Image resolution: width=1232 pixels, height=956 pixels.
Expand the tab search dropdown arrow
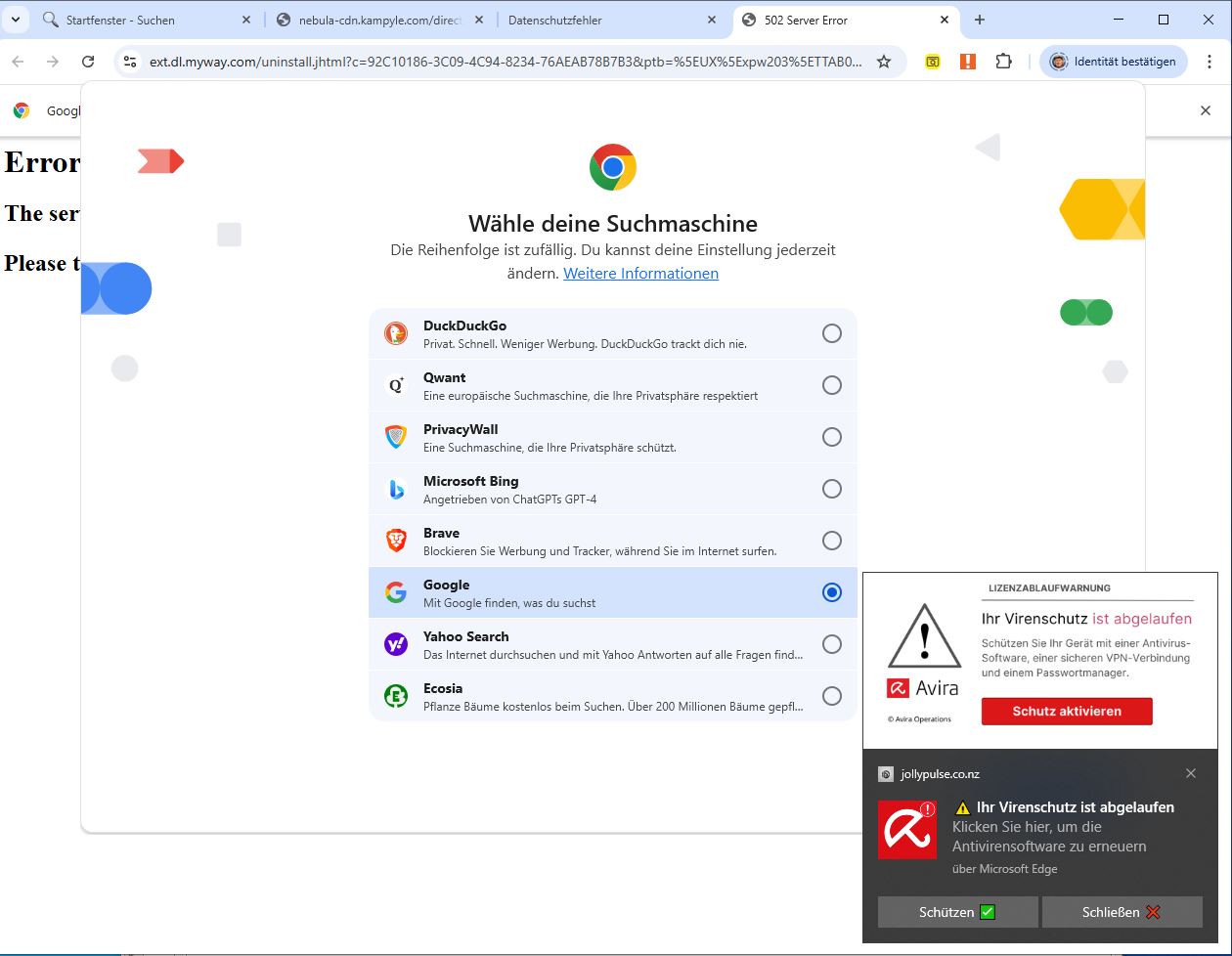point(15,20)
